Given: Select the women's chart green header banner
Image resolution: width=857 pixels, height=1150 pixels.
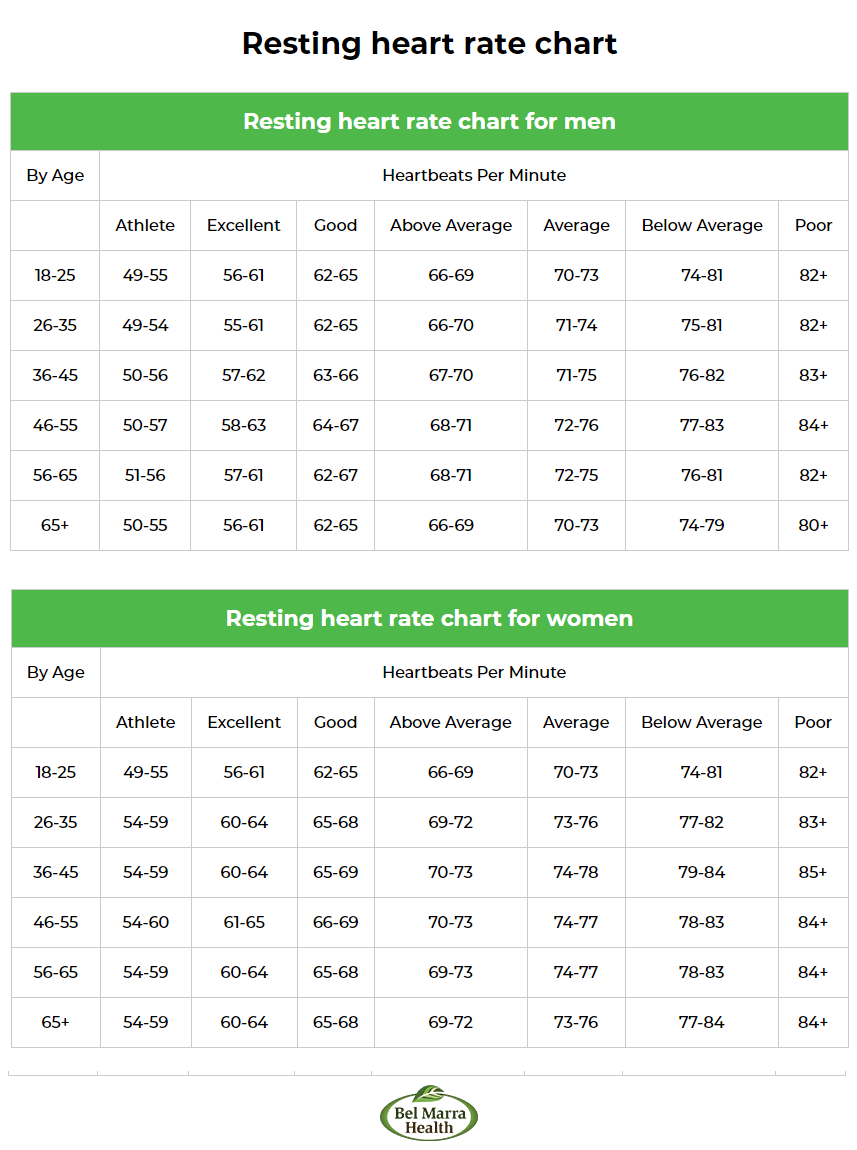Looking at the screenshot, I should click(x=429, y=618).
